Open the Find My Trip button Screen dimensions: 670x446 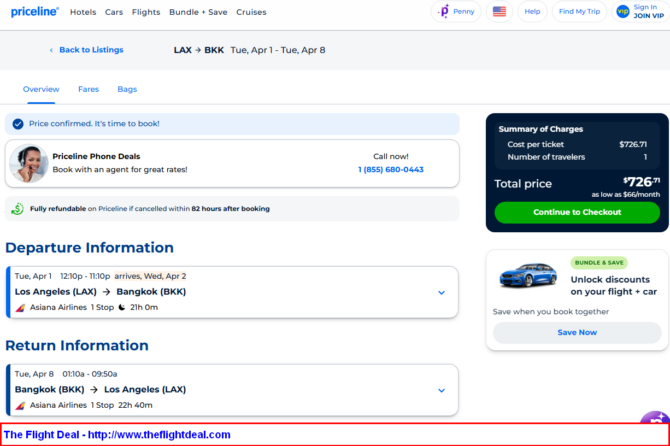(x=579, y=12)
